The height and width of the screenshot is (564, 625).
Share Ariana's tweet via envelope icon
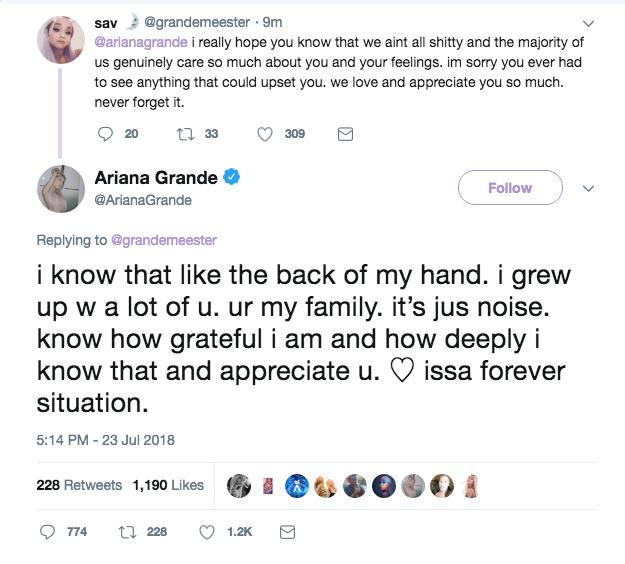287,532
